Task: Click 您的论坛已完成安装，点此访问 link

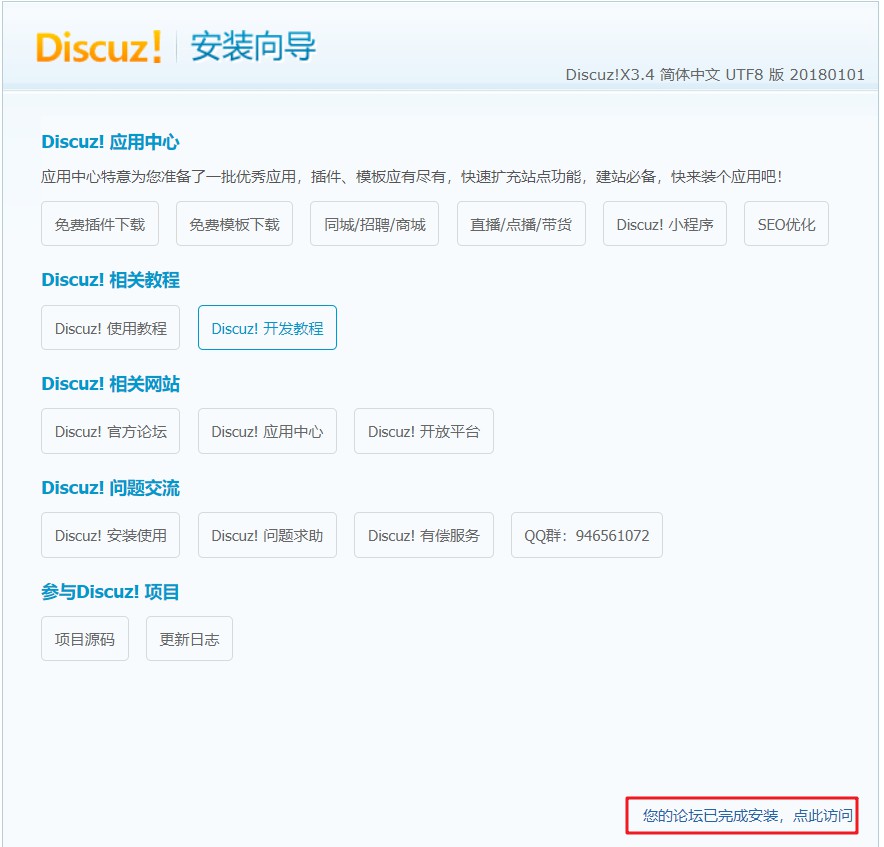Action: 748,815
